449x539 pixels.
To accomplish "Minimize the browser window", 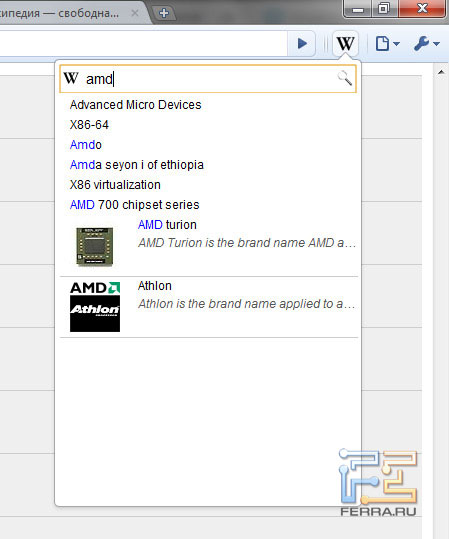I will coord(358,9).
